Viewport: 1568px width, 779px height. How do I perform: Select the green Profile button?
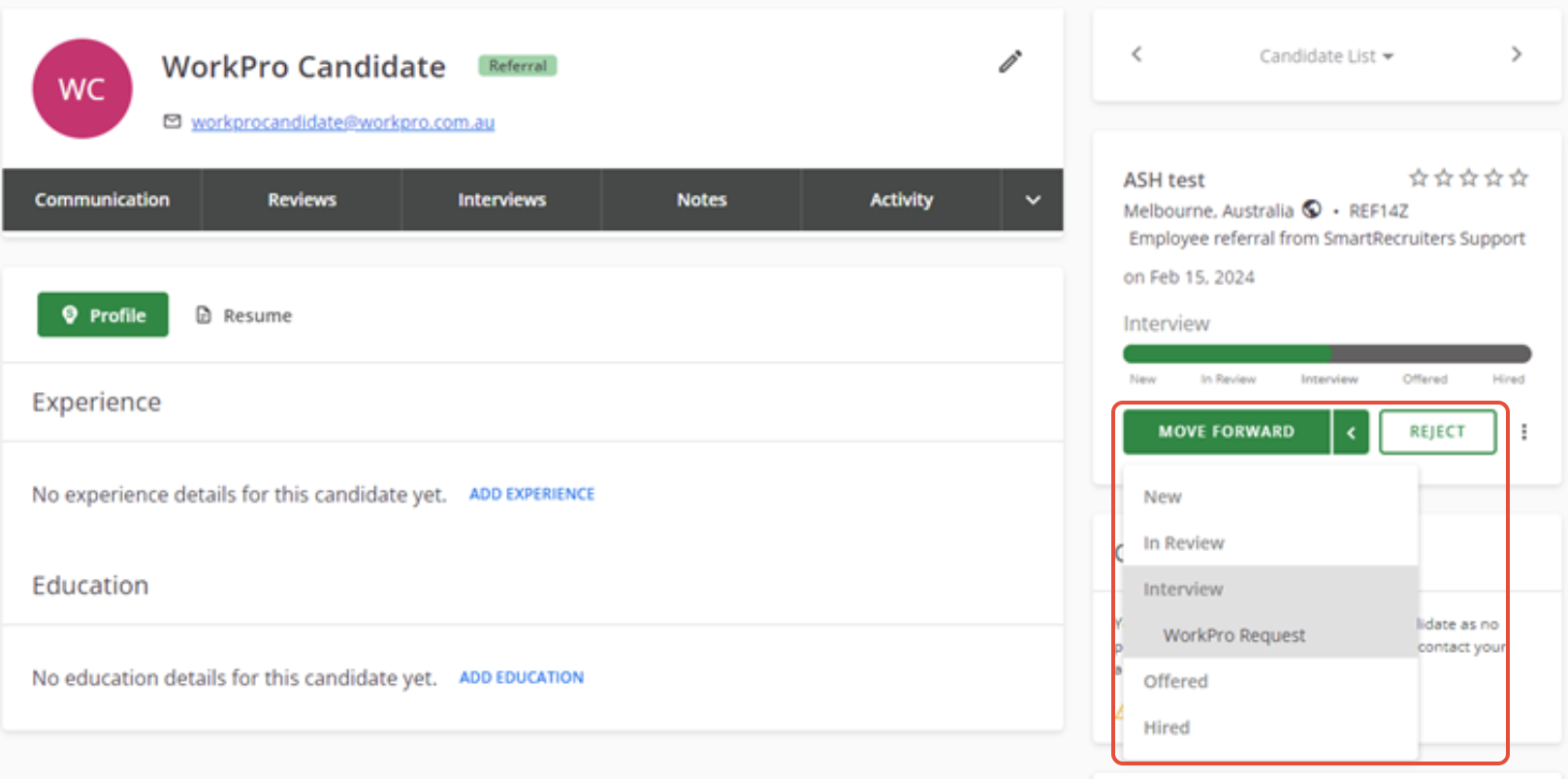[103, 314]
